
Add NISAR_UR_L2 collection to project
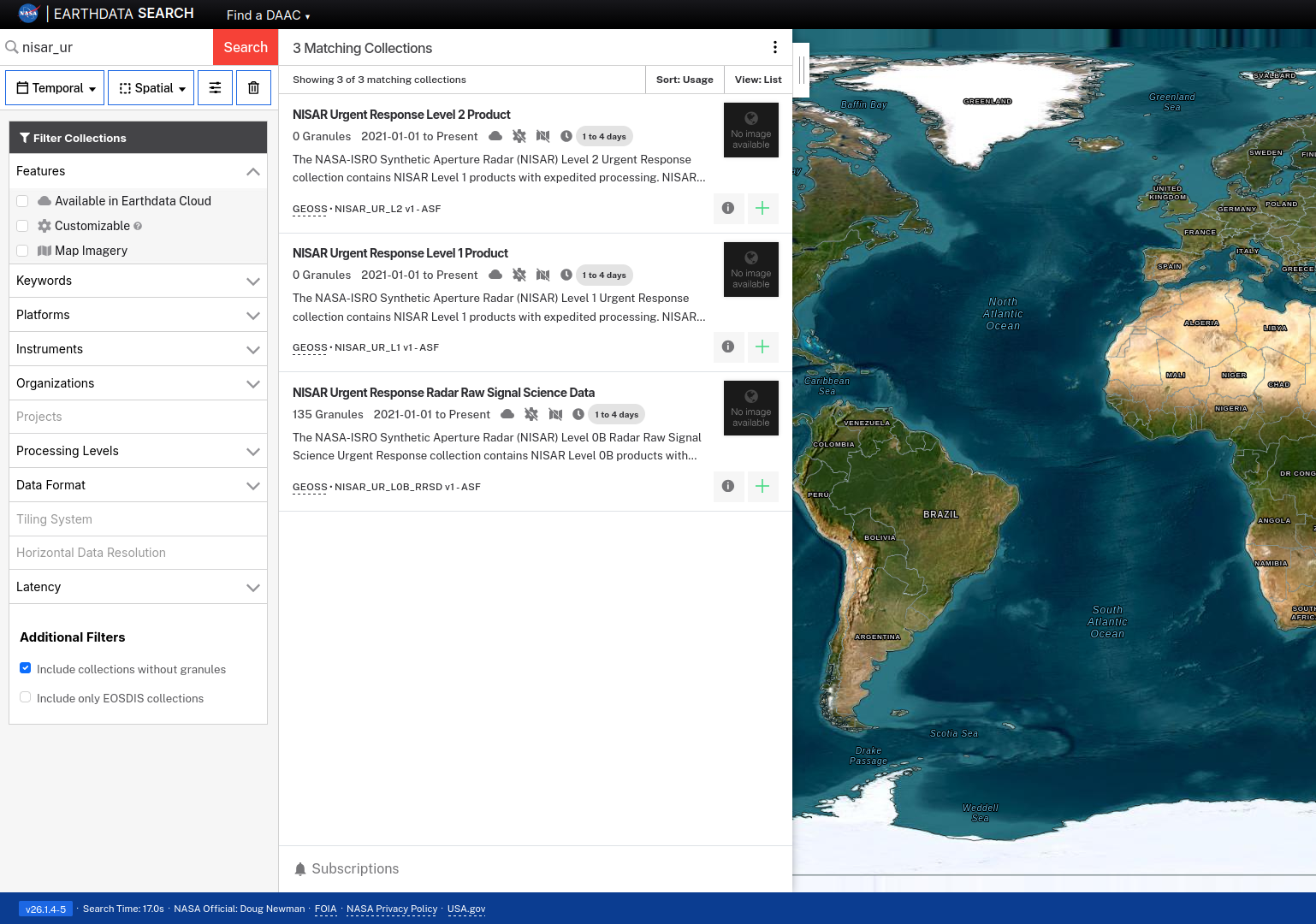click(x=762, y=208)
